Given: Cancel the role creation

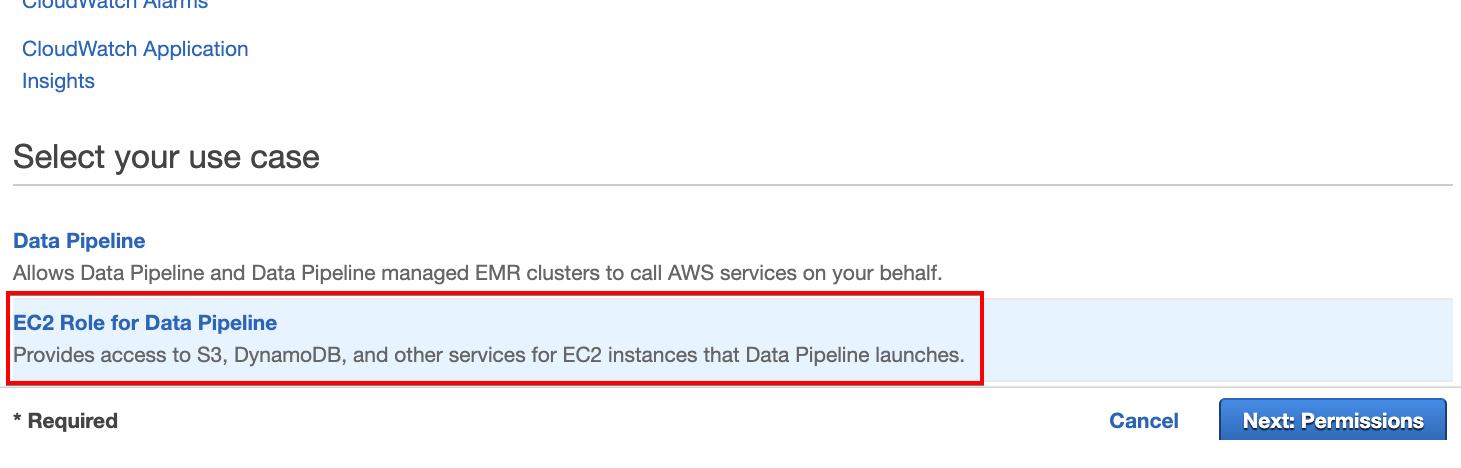Looking at the screenshot, I should click(1144, 421).
